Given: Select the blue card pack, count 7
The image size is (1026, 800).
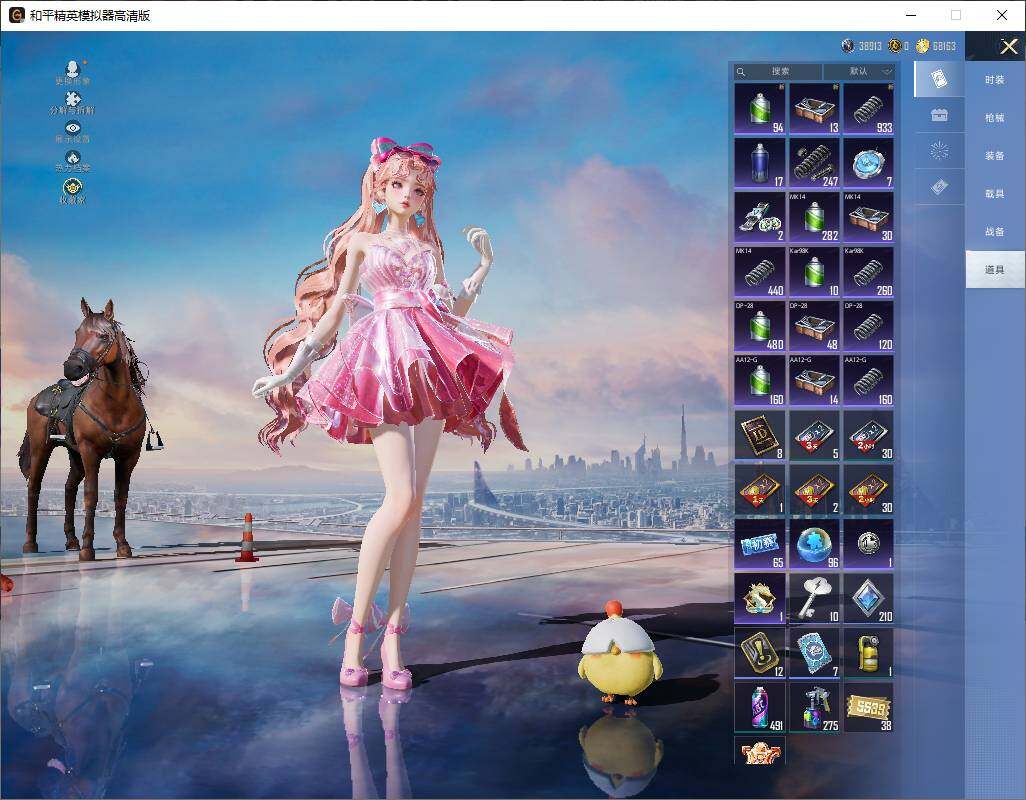Looking at the screenshot, I should click(814, 653).
